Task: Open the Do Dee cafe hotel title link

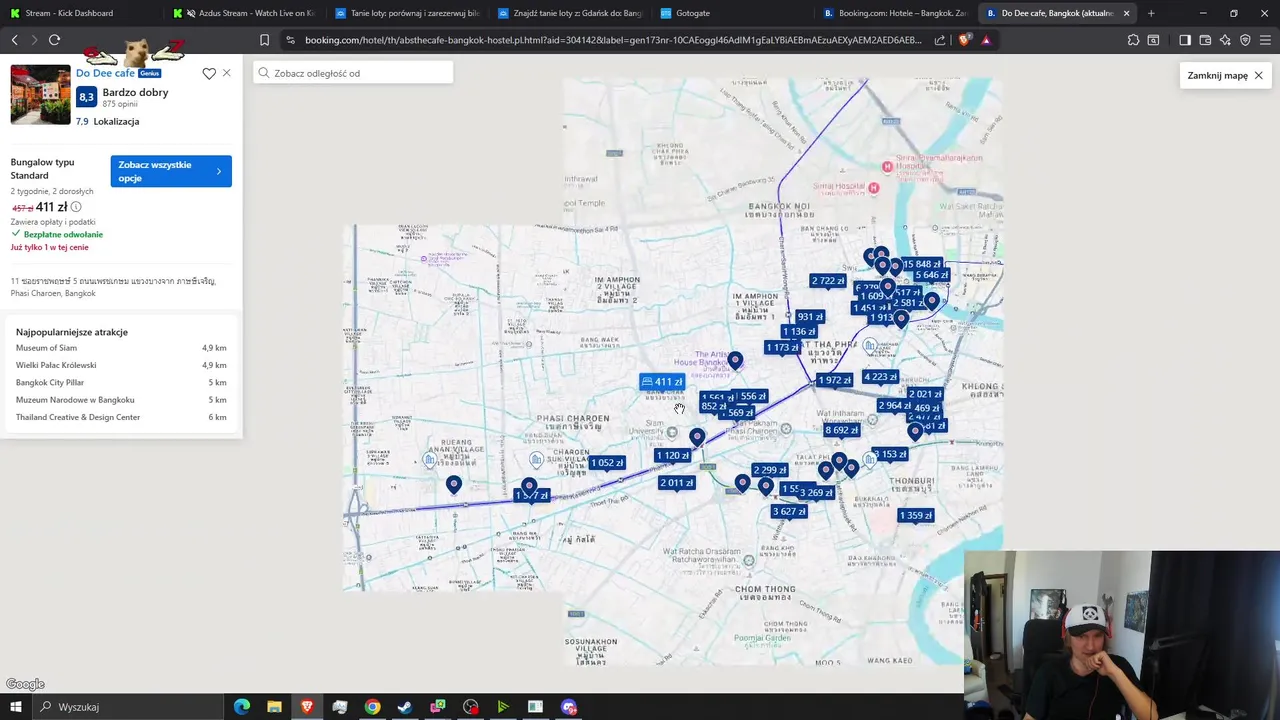Action: coord(105,73)
